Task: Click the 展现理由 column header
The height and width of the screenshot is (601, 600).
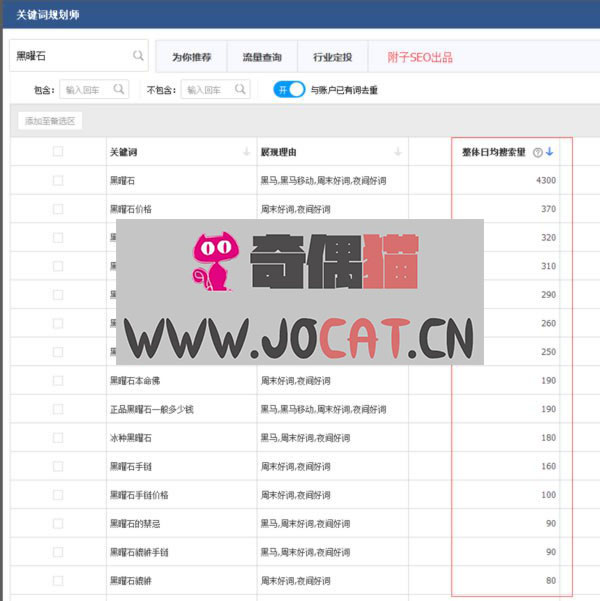Action: [278, 152]
